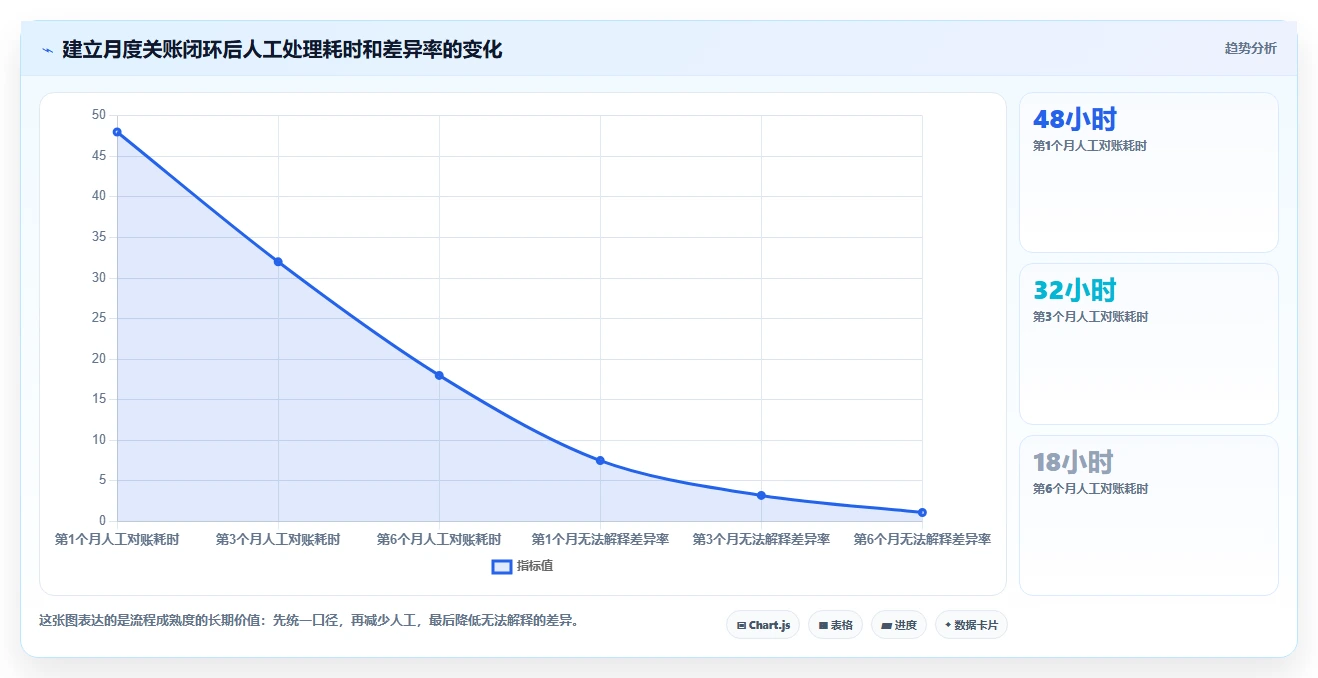Click the card caption 第6个月人工对账耗时
This screenshot has width=1318, height=678.
[x=1090, y=489]
